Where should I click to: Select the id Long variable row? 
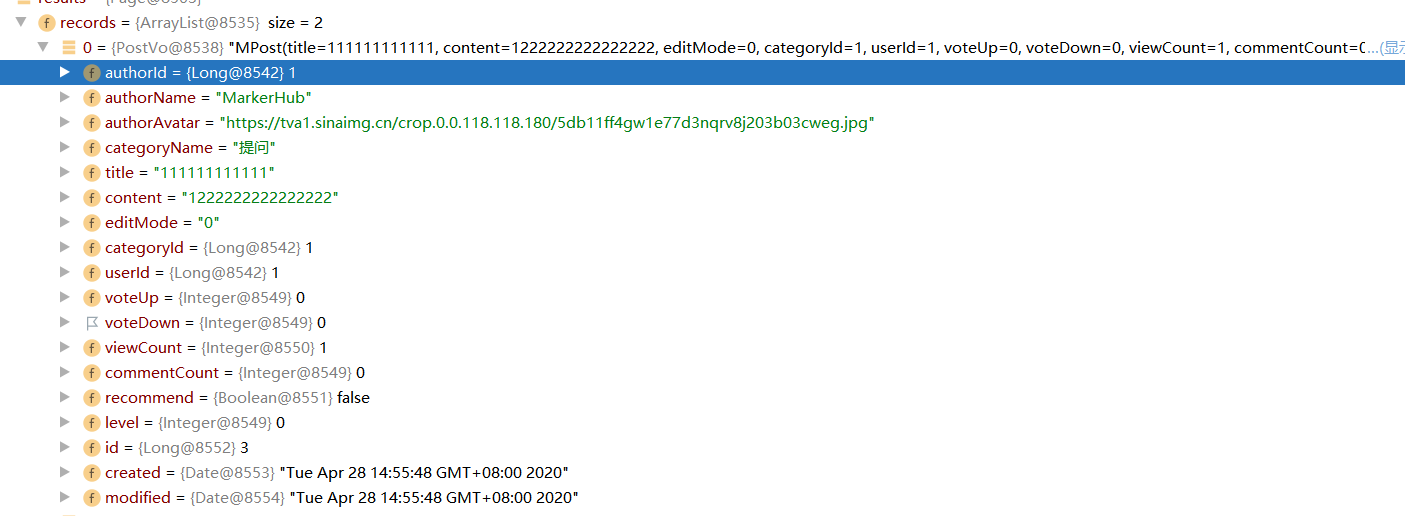pyautogui.click(x=702, y=448)
